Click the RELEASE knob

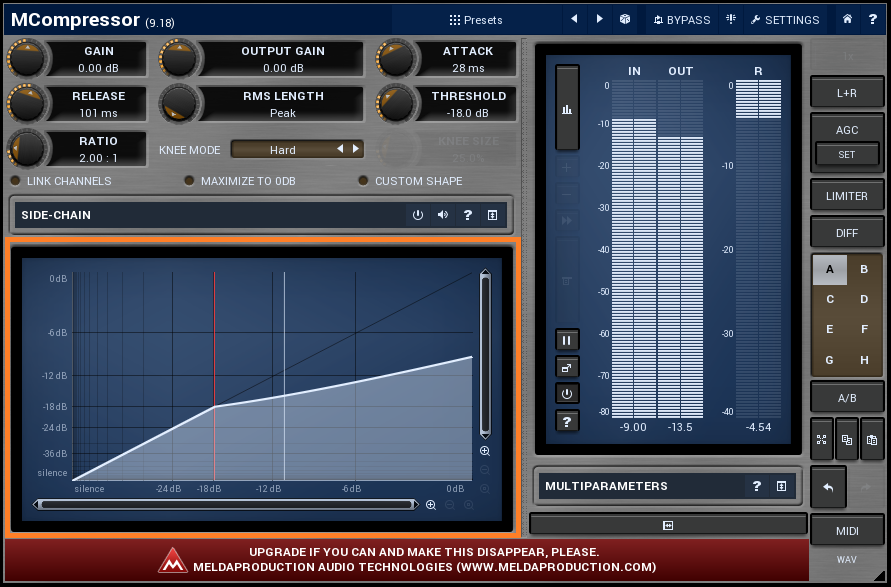point(27,103)
